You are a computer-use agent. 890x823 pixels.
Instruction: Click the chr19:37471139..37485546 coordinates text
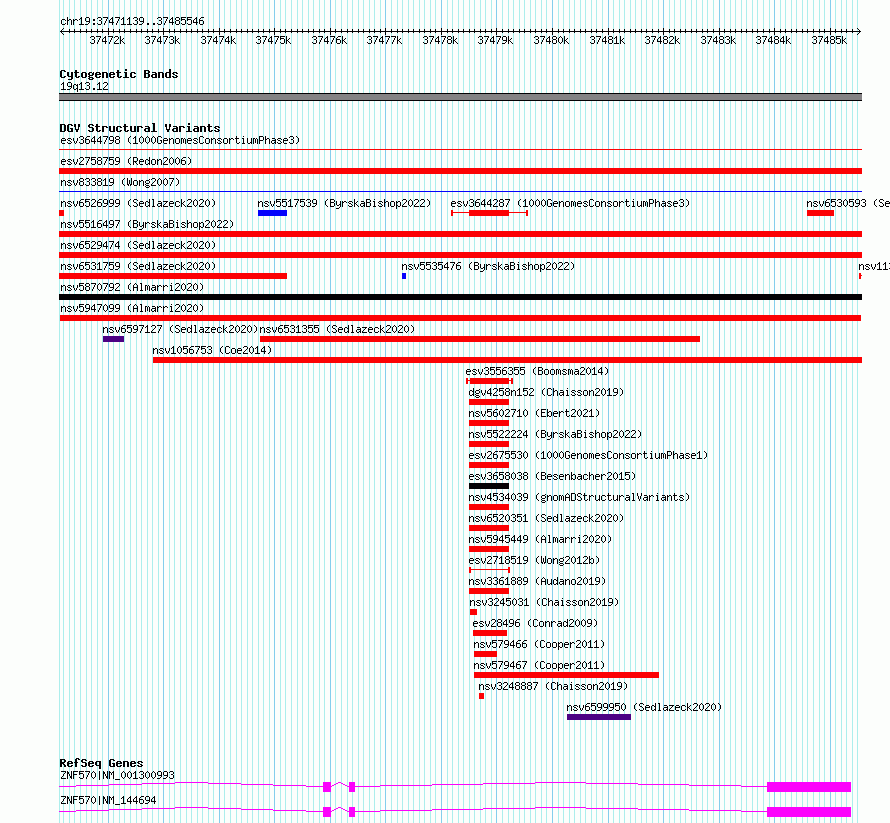point(132,21)
